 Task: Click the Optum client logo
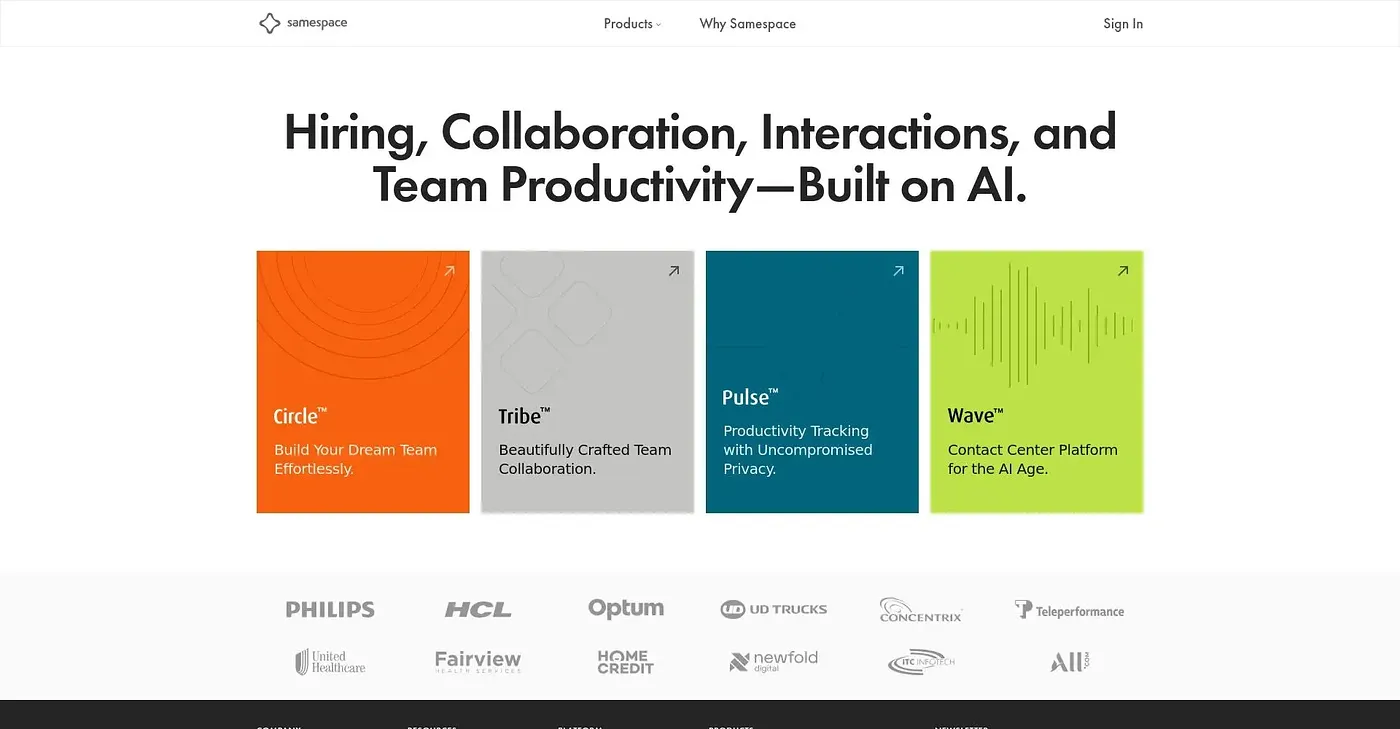(x=626, y=608)
